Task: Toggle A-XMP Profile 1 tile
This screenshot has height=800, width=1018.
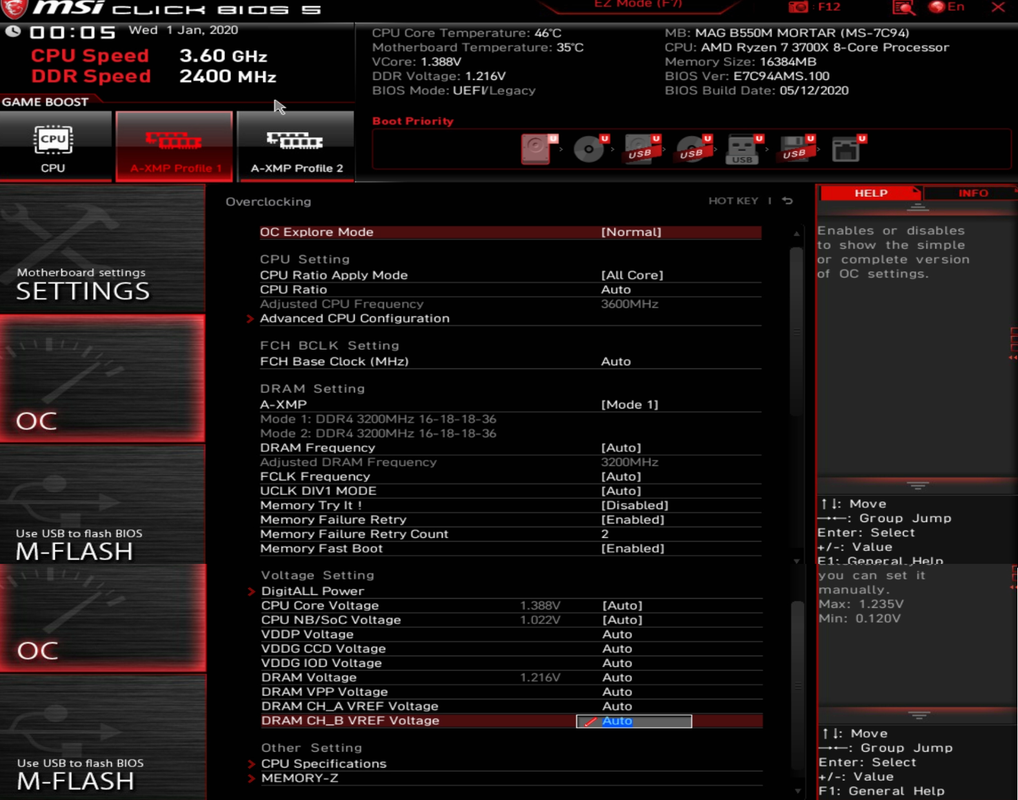Action: coord(174,145)
